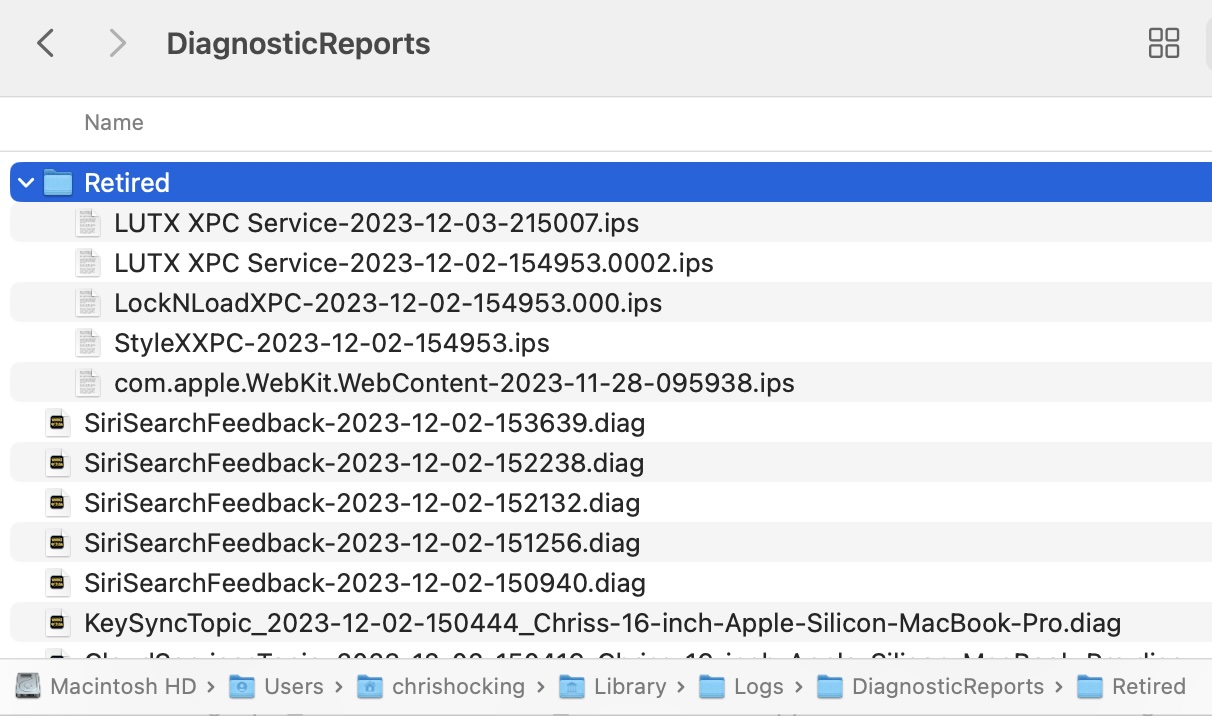The height and width of the screenshot is (716, 1212).
Task: Select SiriSearchFeedback-2023-12-02-150940.diag
Action: tap(364, 583)
